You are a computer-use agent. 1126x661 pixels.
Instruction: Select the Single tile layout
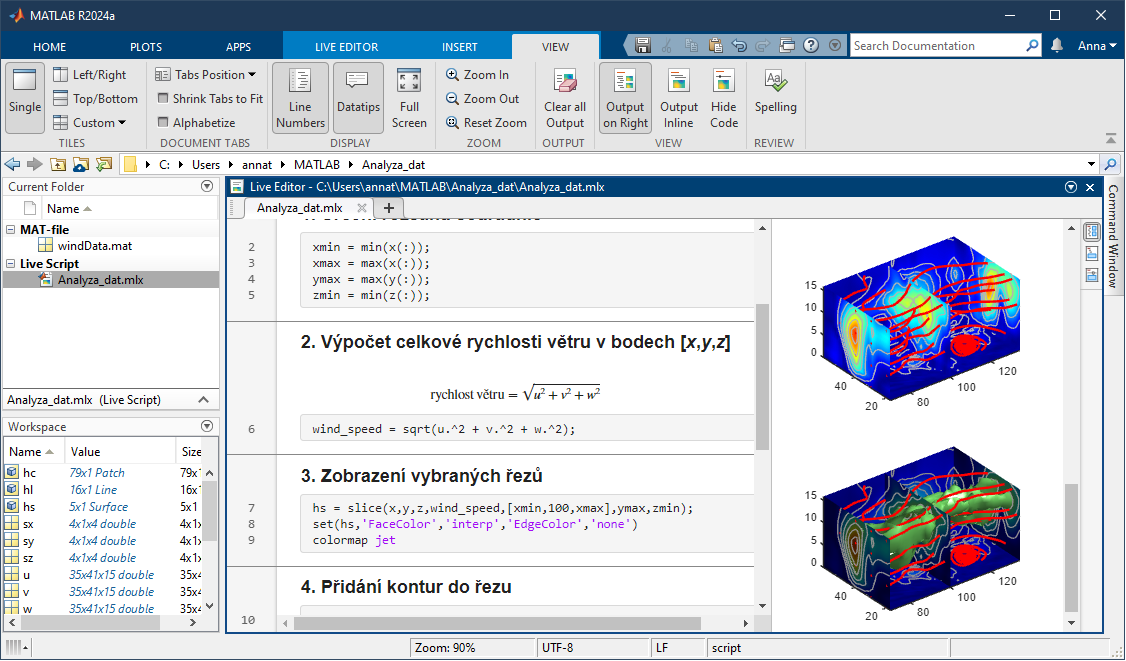25,98
